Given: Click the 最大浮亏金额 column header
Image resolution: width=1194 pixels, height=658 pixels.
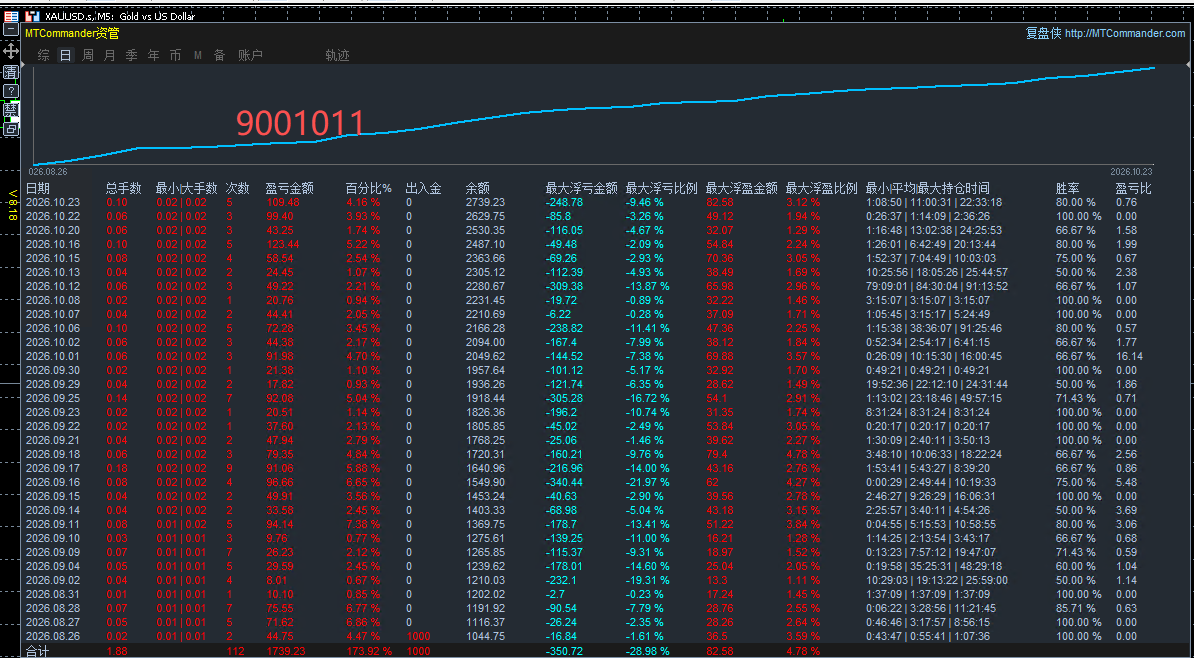Looking at the screenshot, I should click(x=582, y=188).
